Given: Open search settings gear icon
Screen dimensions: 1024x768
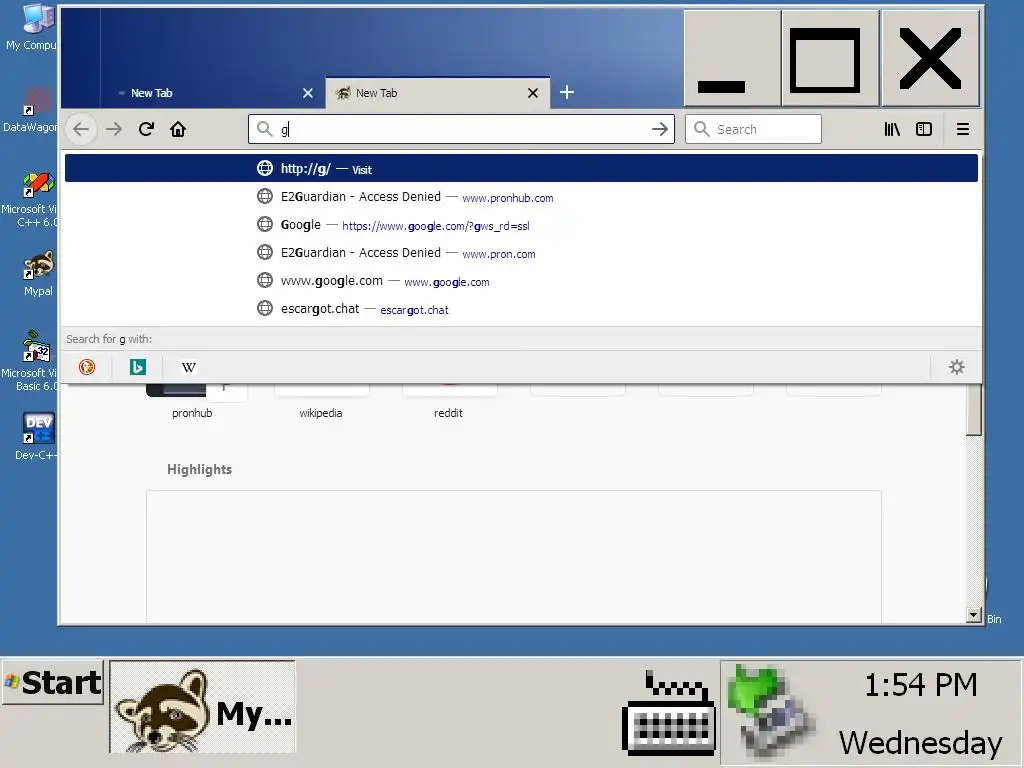Looking at the screenshot, I should click(957, 367).
